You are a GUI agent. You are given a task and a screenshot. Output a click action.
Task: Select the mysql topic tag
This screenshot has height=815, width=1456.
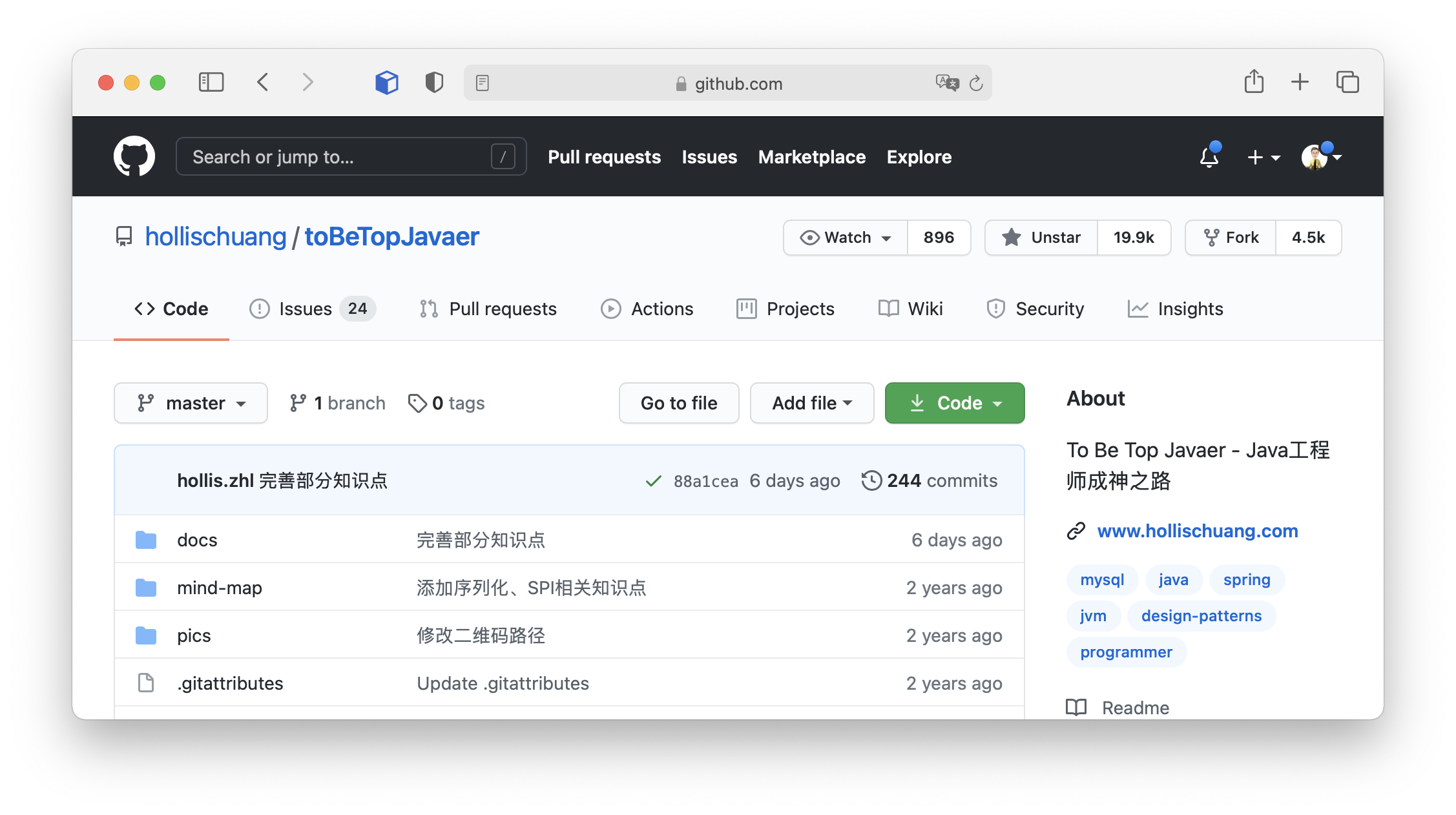click(1102, 580)
